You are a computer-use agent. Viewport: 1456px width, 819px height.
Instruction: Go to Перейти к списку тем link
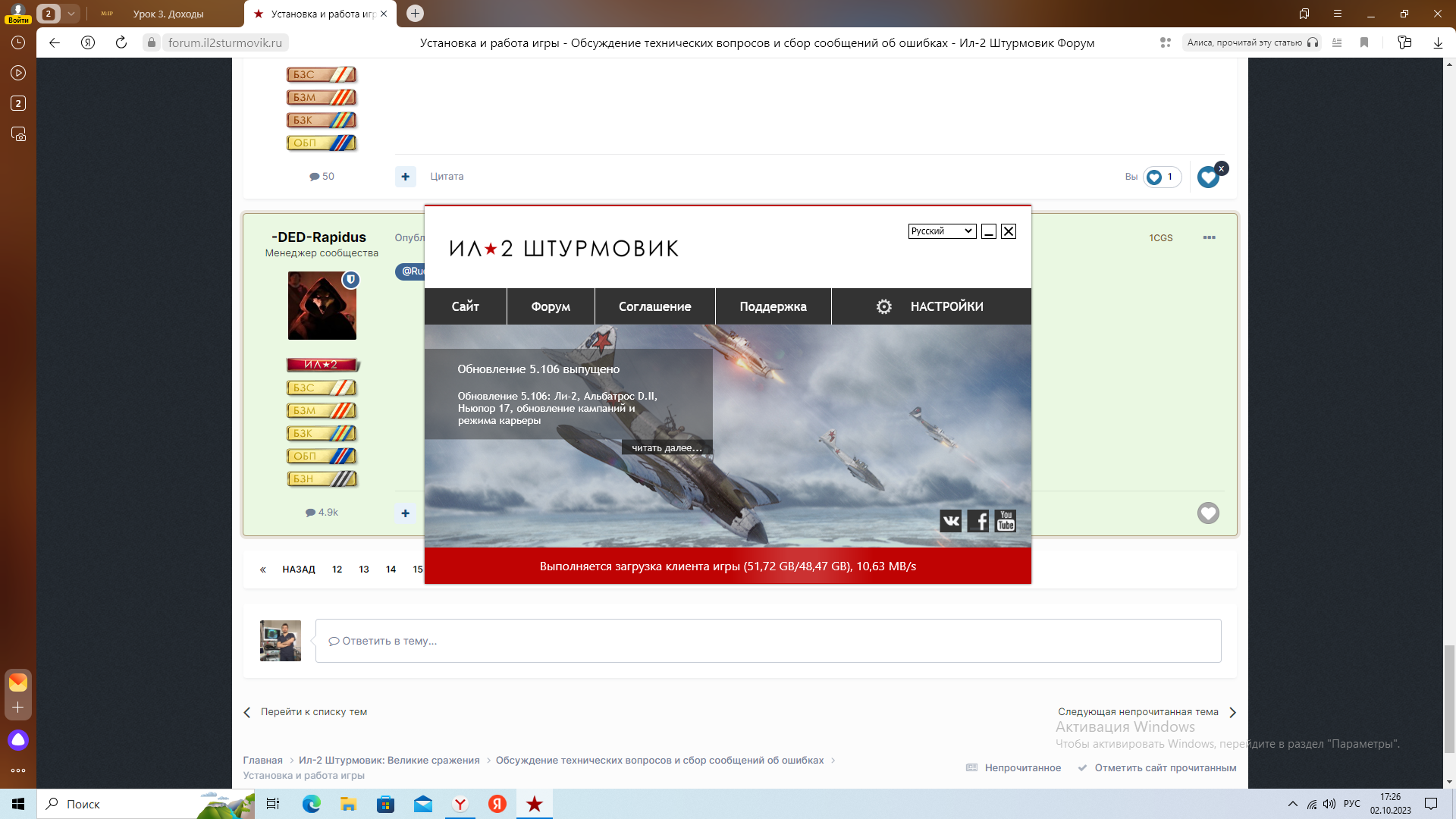click(313, 712)
